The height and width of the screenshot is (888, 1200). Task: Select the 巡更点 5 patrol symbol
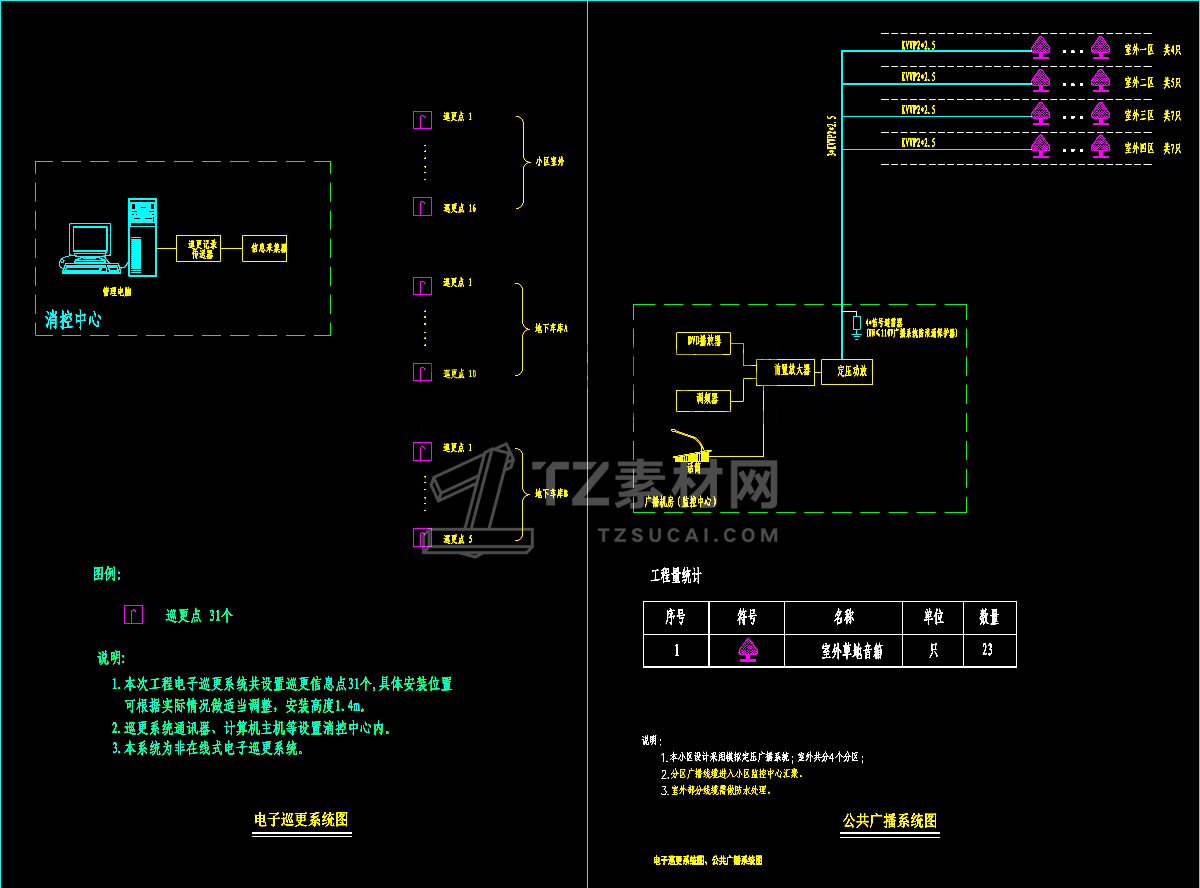(423, 538)
